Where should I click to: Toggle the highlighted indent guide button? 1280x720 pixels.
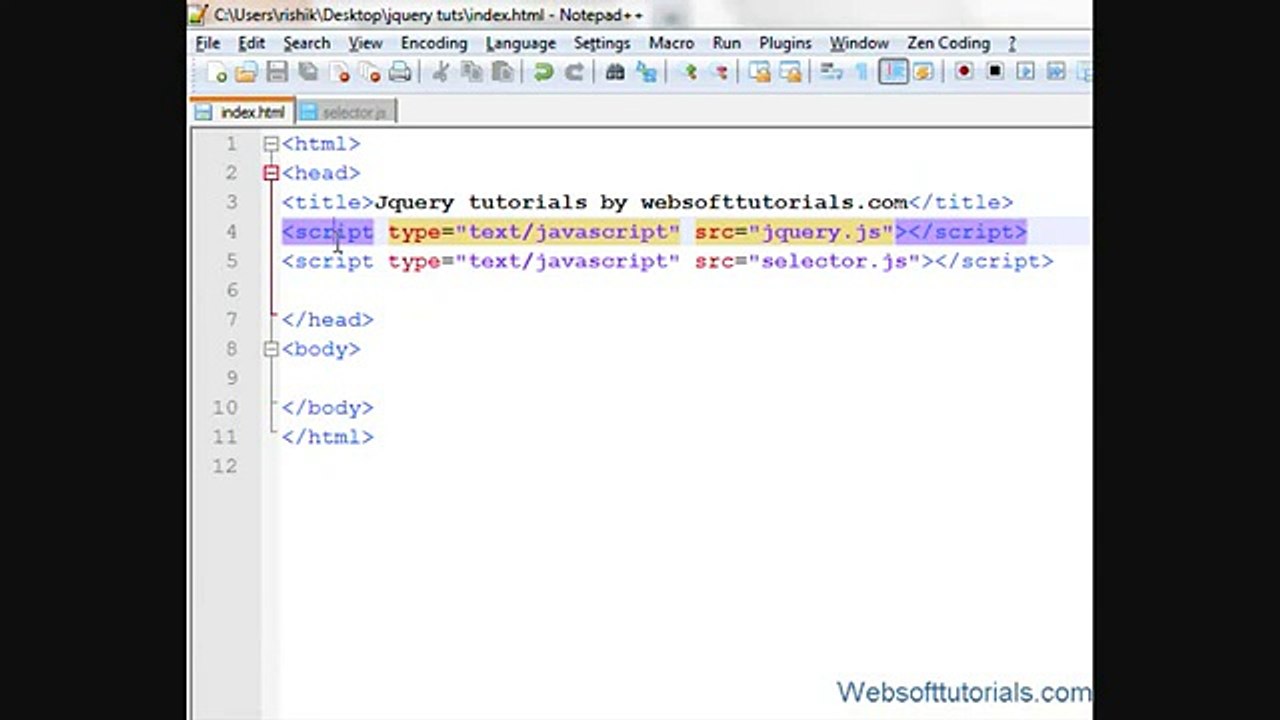coord(893,72)
